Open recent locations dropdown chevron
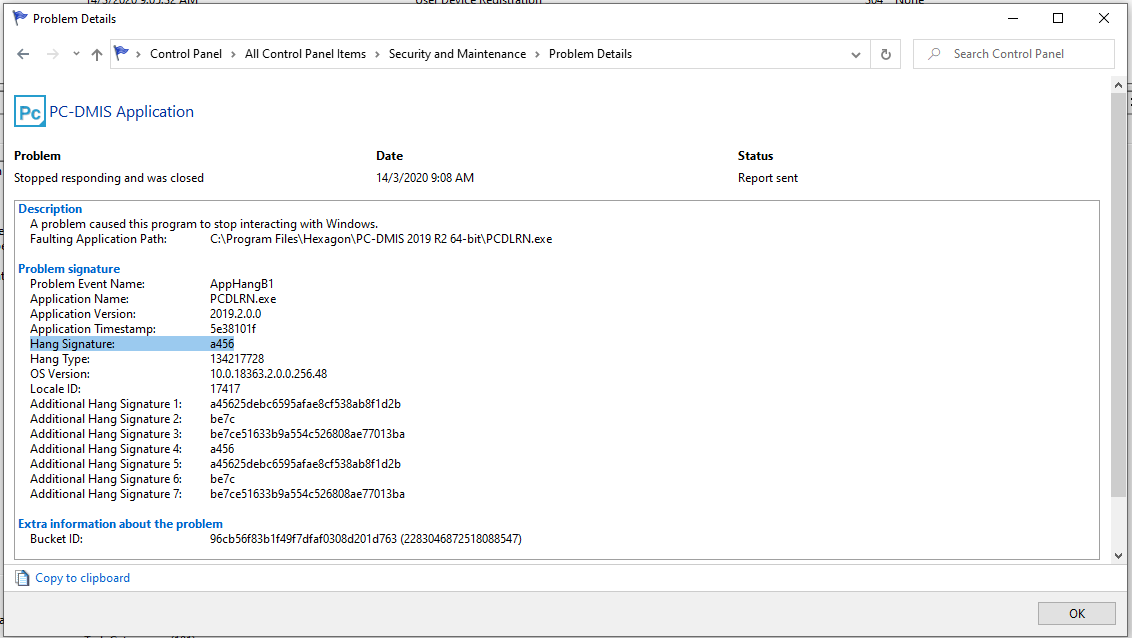 coord(77,54)
